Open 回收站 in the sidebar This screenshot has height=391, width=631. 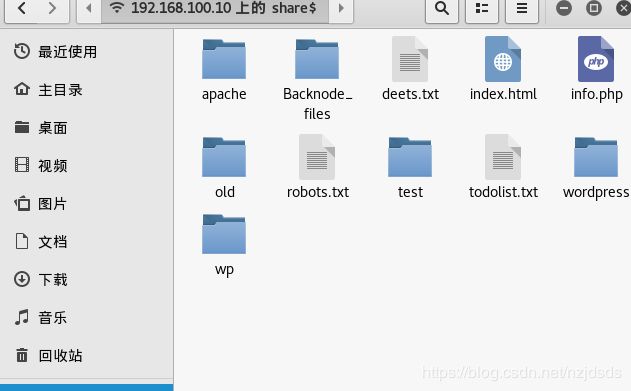click(x=87, y=355)
